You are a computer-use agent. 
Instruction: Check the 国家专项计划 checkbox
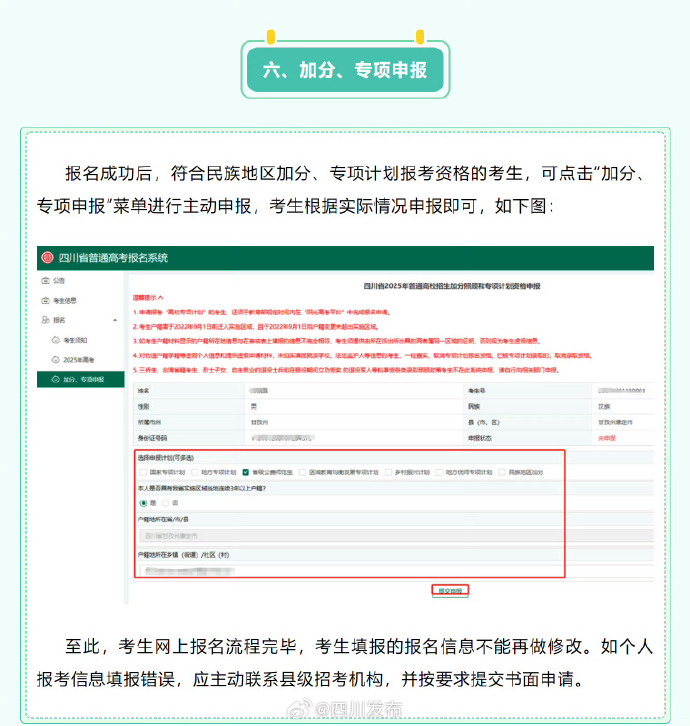[143, 472]
